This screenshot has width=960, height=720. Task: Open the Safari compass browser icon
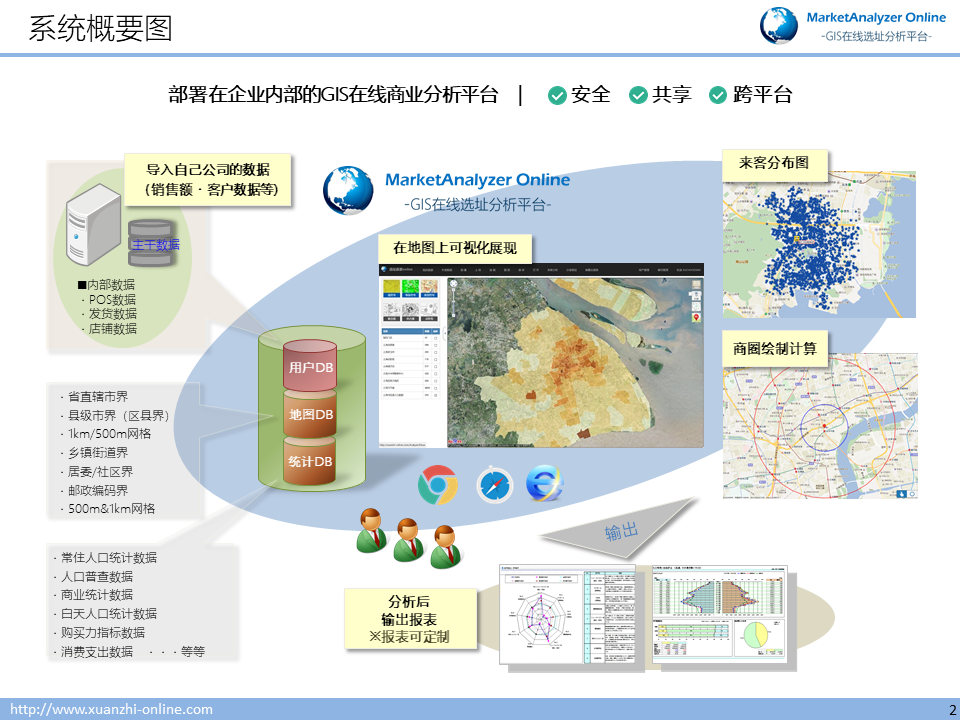(x=495, y=485)
